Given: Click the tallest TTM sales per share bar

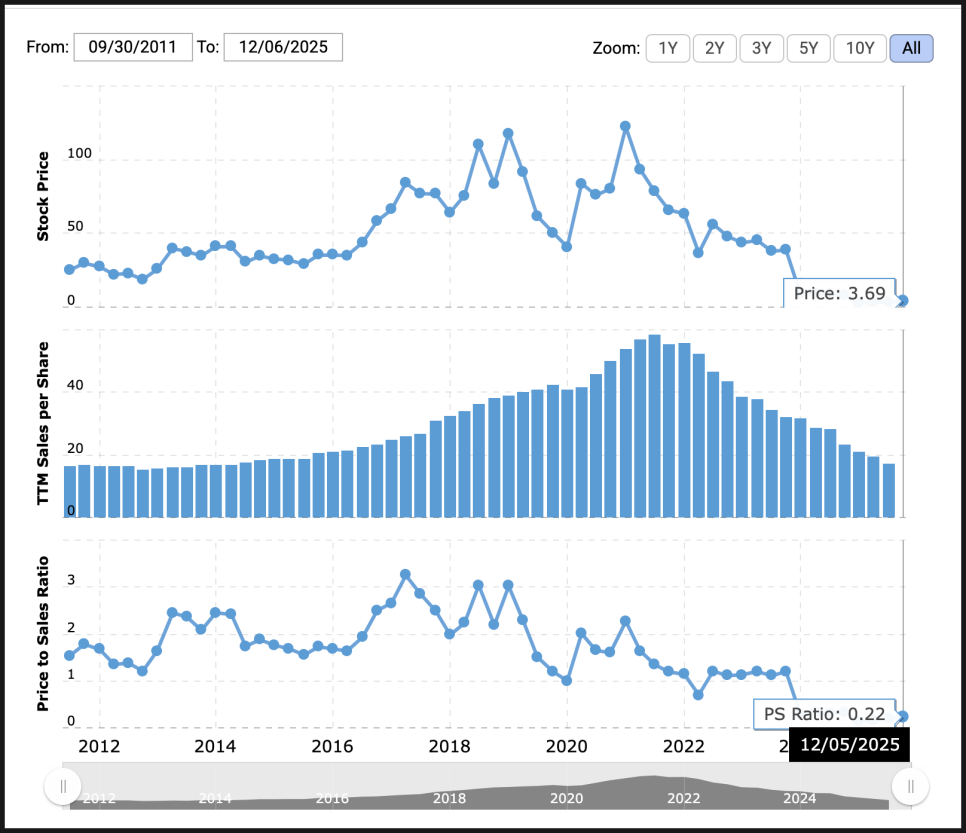Looking at the screenshot, I should [654, 426].
